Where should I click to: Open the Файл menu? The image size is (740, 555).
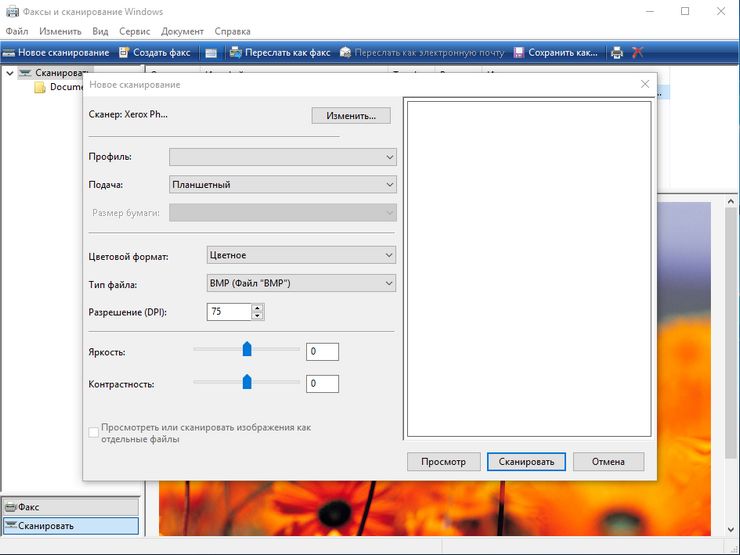[x=17, y=31]
